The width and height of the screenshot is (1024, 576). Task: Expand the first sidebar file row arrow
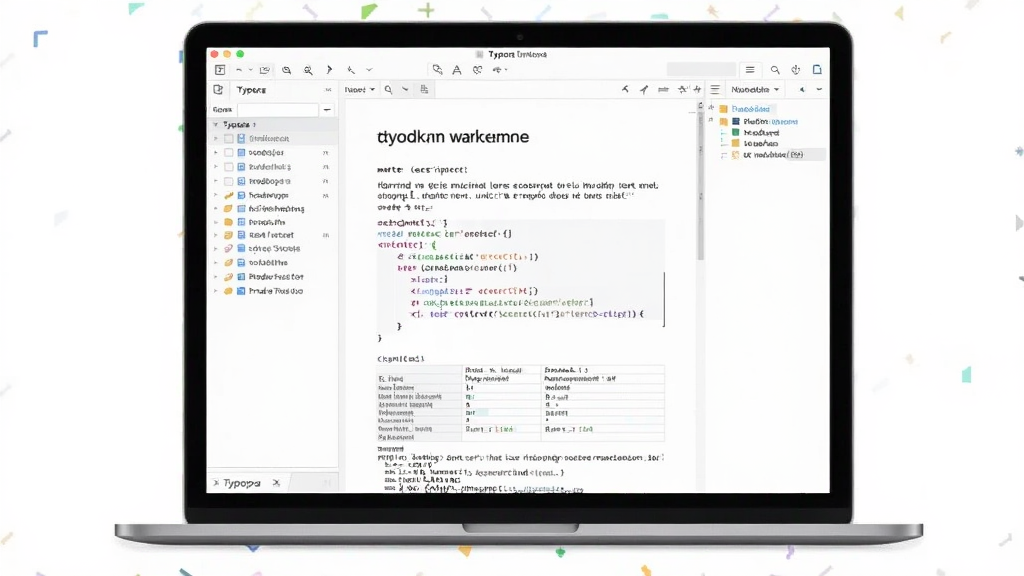tap(216, 138)
